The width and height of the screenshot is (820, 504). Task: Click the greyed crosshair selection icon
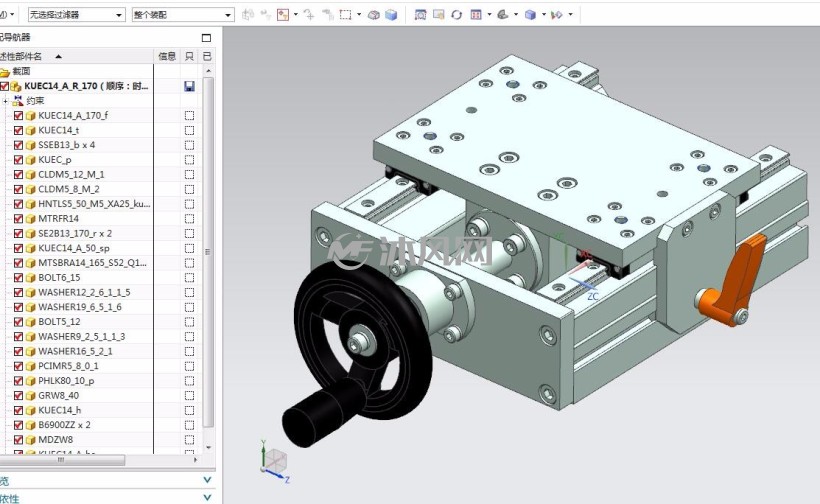click(309, 15)
